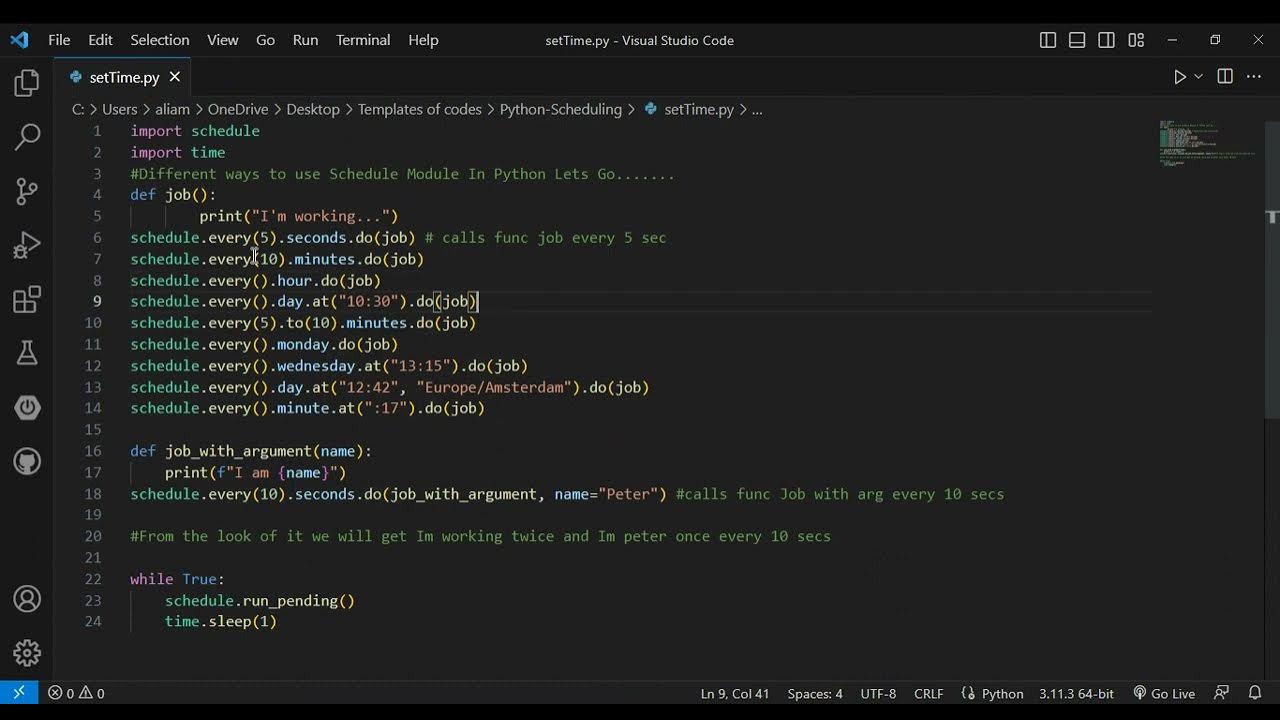Click the Desktop breadcrumb

point(313,110)
